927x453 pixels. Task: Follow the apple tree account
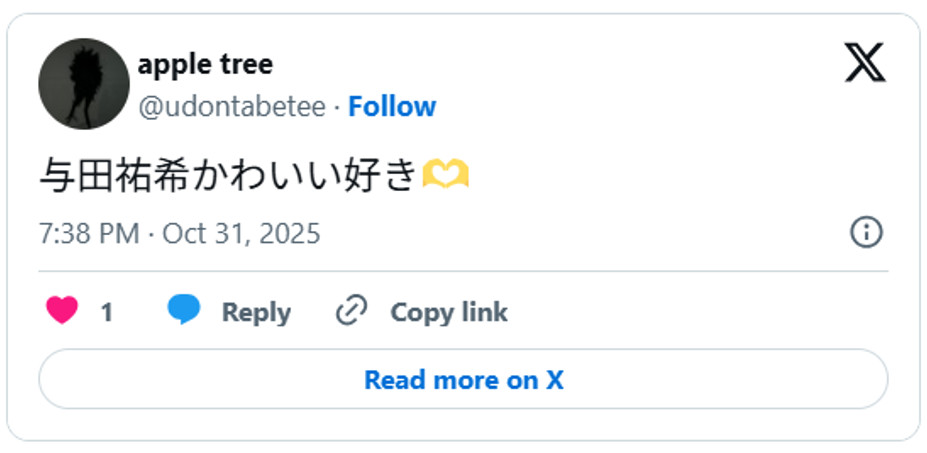[392, 107]
